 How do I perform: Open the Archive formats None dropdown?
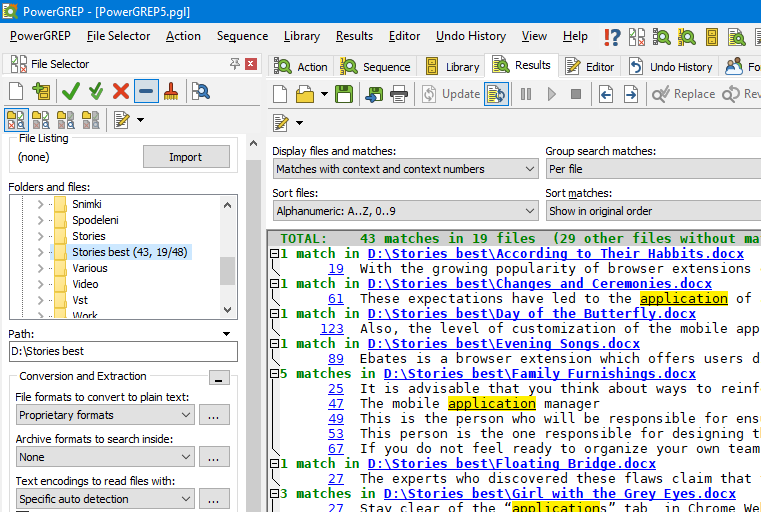pos(105,457)
